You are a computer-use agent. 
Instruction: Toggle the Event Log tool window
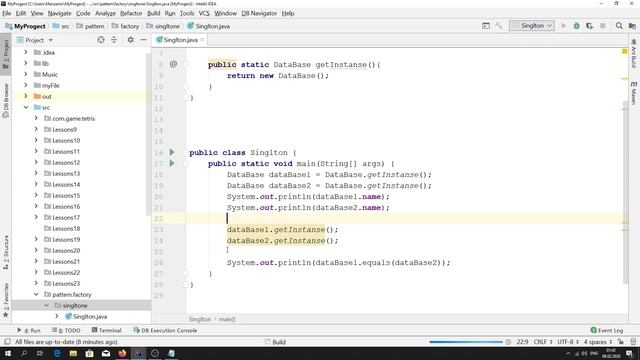[x=607, y=330]
